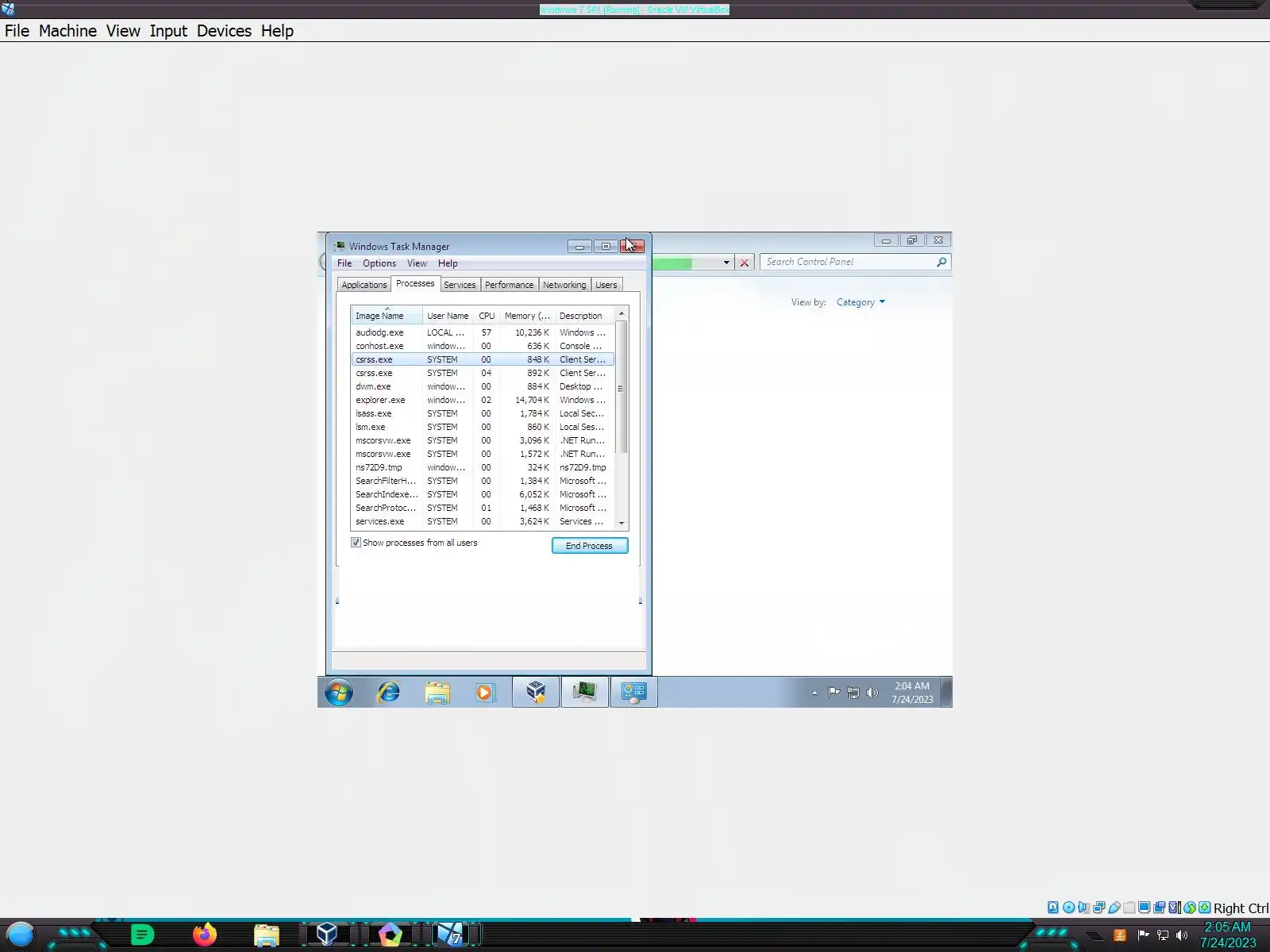Open VirtualBox Machine menu
Viewport: 1270px width, 952px height.
(67, 31)
